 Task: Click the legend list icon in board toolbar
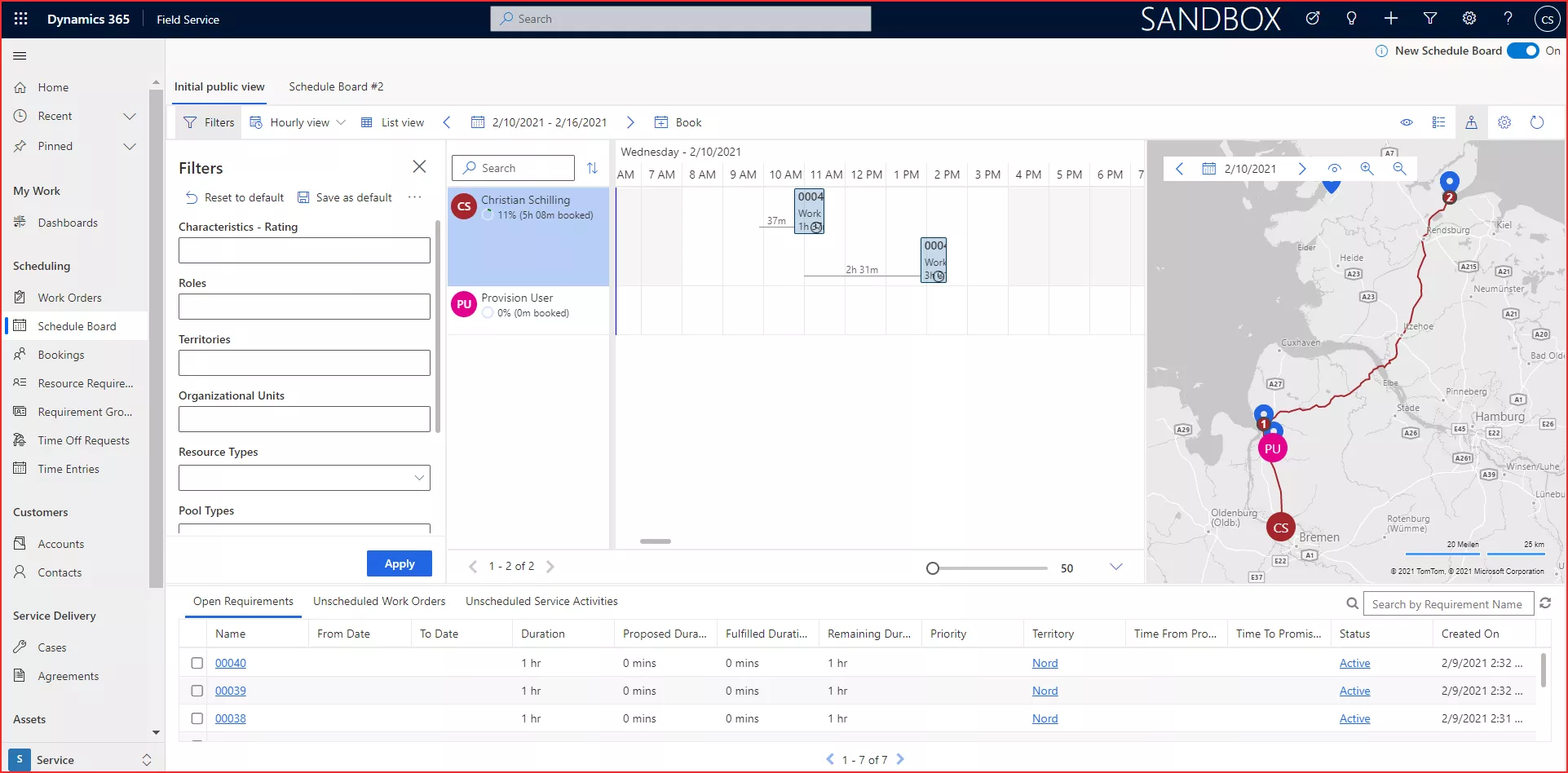[1438, 122]
